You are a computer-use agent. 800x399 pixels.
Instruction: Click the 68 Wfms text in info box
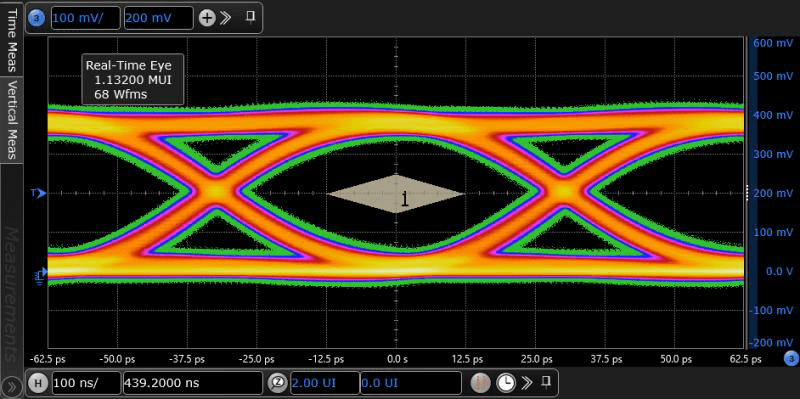pyautogui.click(x=120, y=94)
